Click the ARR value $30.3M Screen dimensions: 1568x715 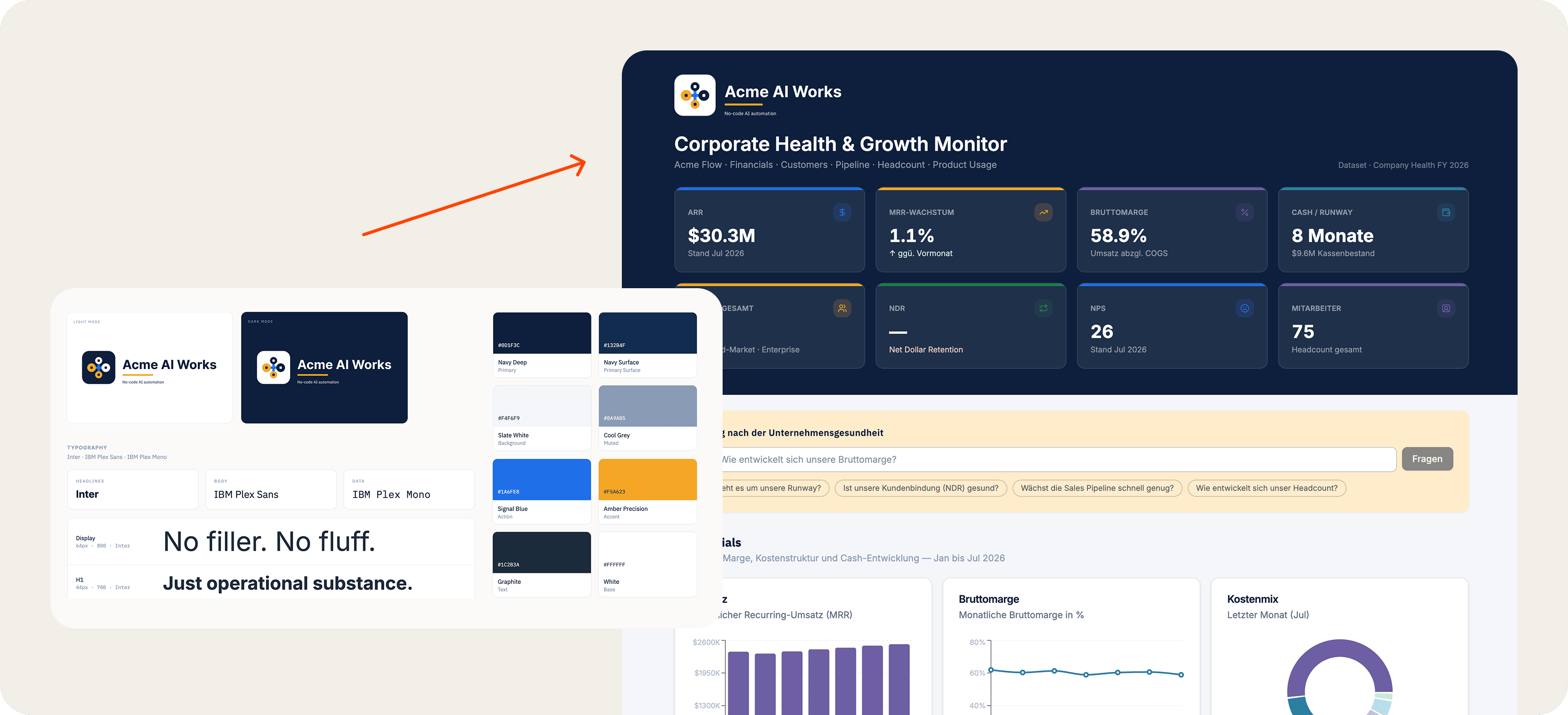tap(722, 235)
